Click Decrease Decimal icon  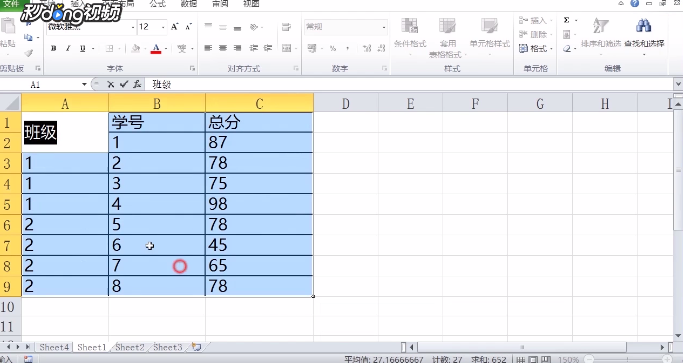381,48
